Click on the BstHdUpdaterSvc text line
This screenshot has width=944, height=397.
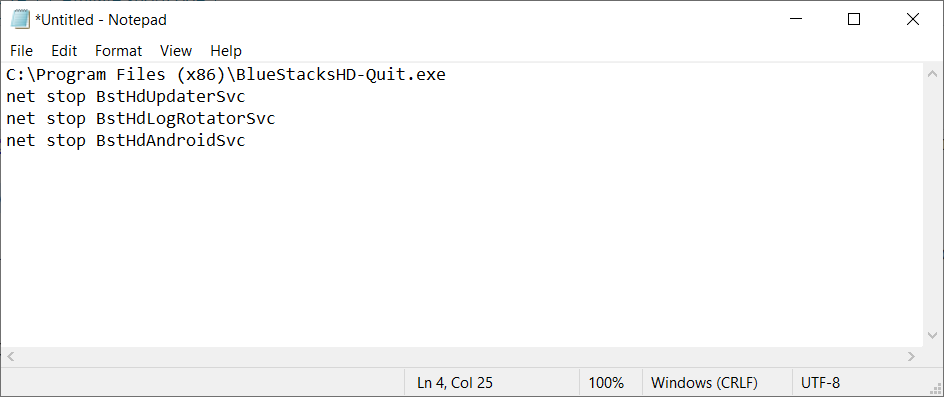pos(126,97)
